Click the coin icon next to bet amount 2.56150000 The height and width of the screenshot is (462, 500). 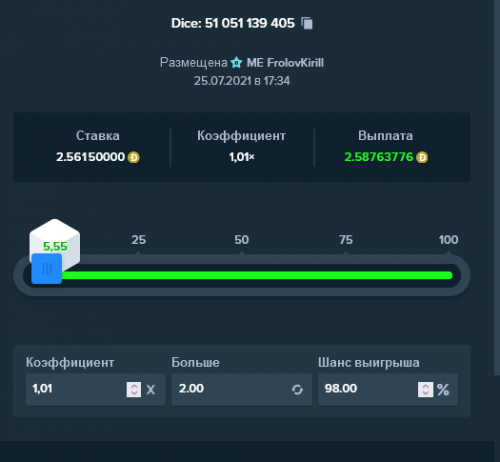[x=134, y=157]
